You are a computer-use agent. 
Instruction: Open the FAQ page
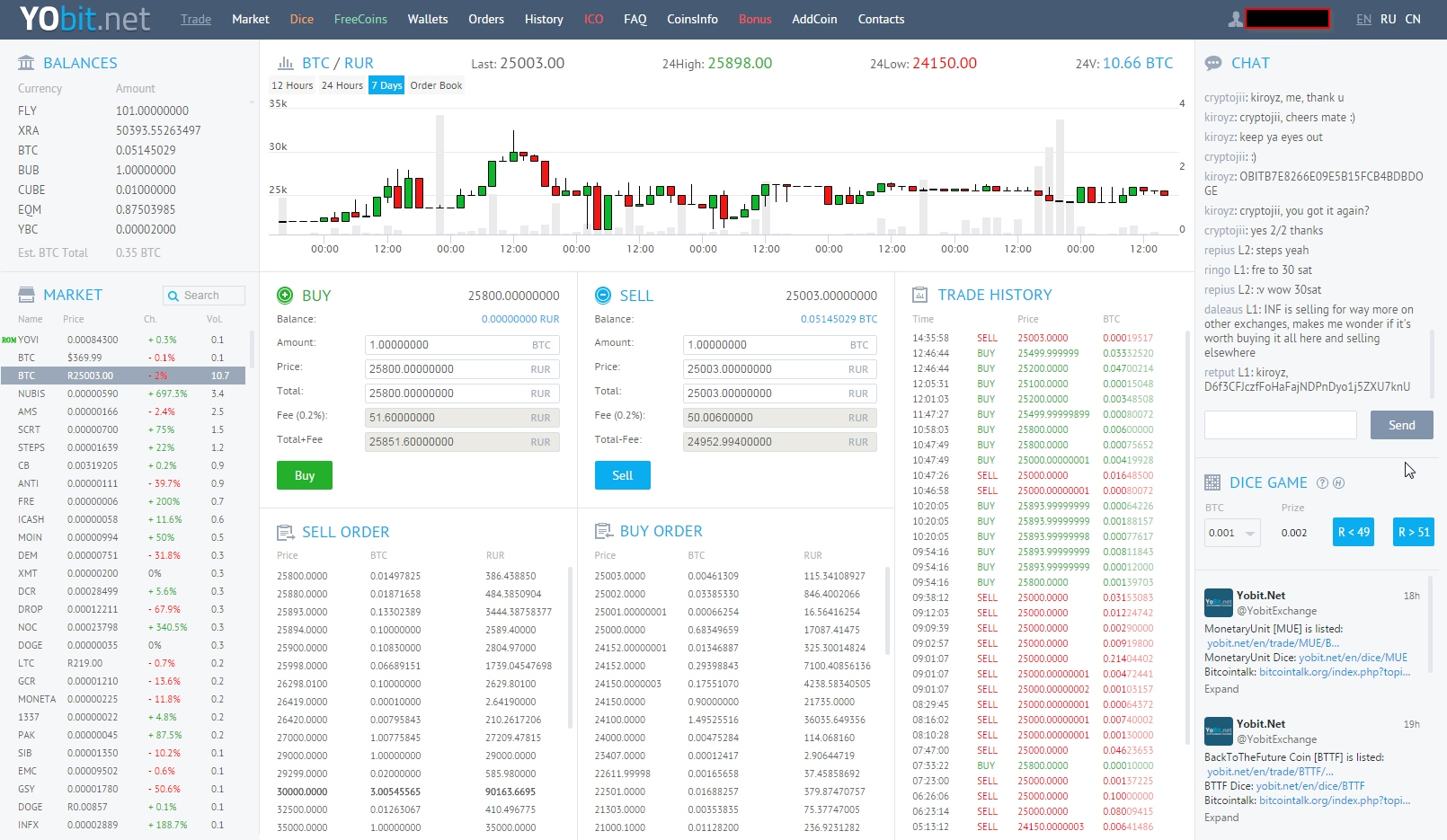635,19
